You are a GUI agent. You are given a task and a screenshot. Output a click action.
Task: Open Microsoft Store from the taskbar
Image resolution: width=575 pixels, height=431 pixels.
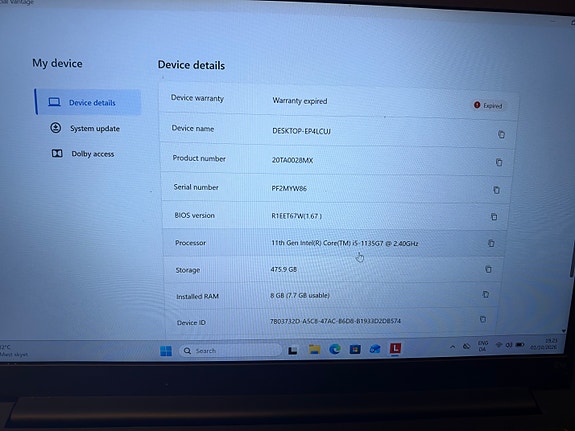pyautogui.click(x=355, y=349)
